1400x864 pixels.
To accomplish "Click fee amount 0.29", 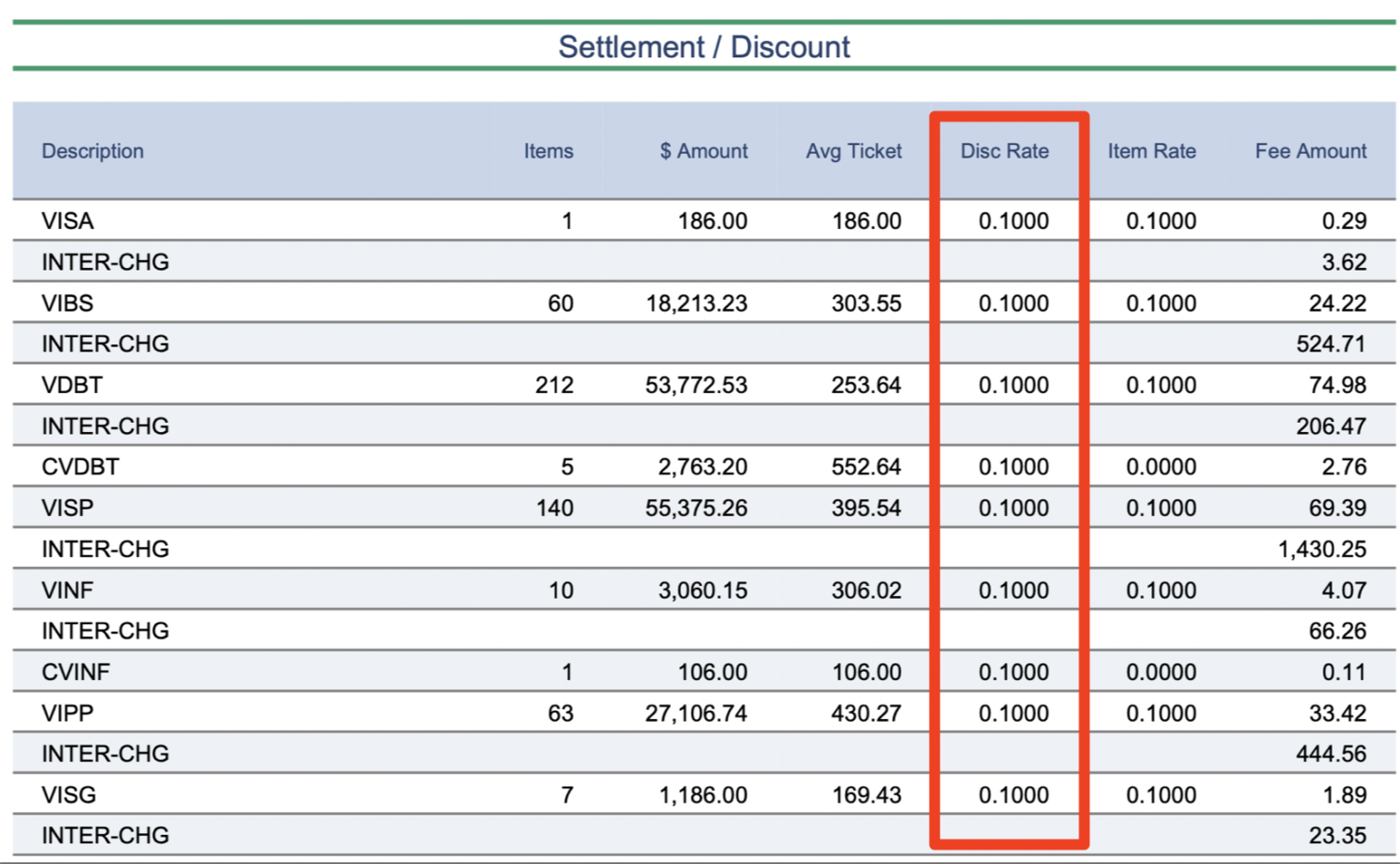I will click(1344, 221).
